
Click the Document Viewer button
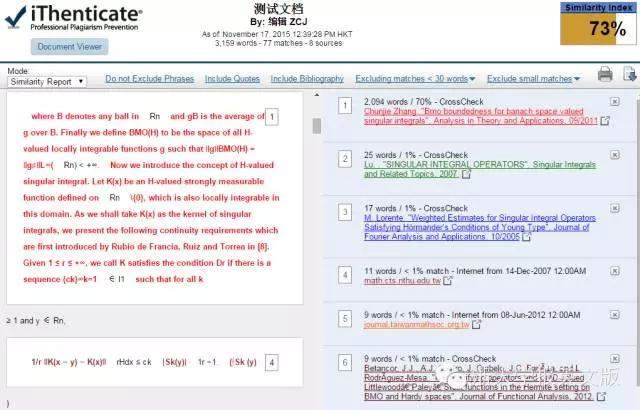pyautogui.click(x=69, y=47)
